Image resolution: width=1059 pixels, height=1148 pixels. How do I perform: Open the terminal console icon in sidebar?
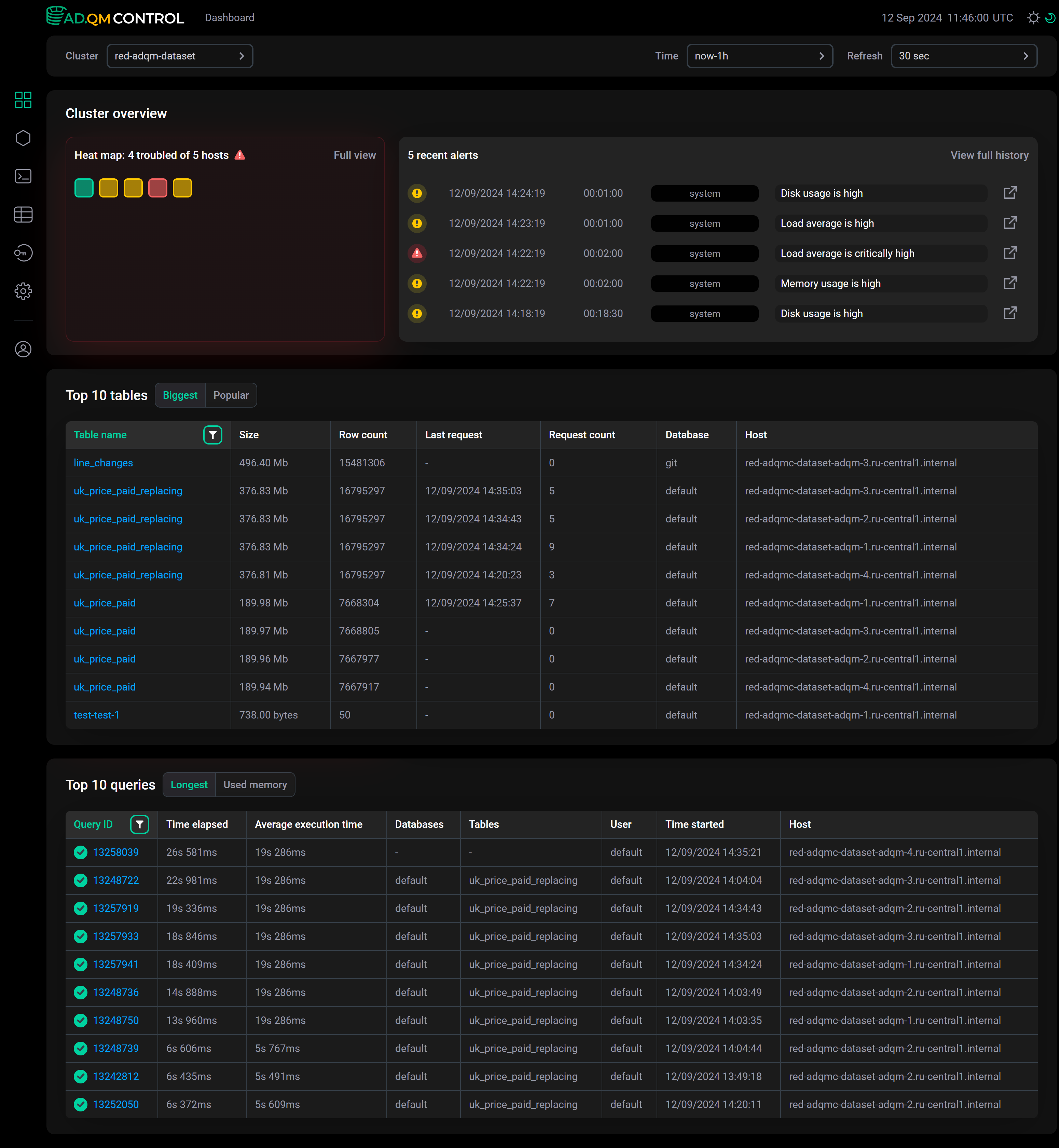pos(24,177)
